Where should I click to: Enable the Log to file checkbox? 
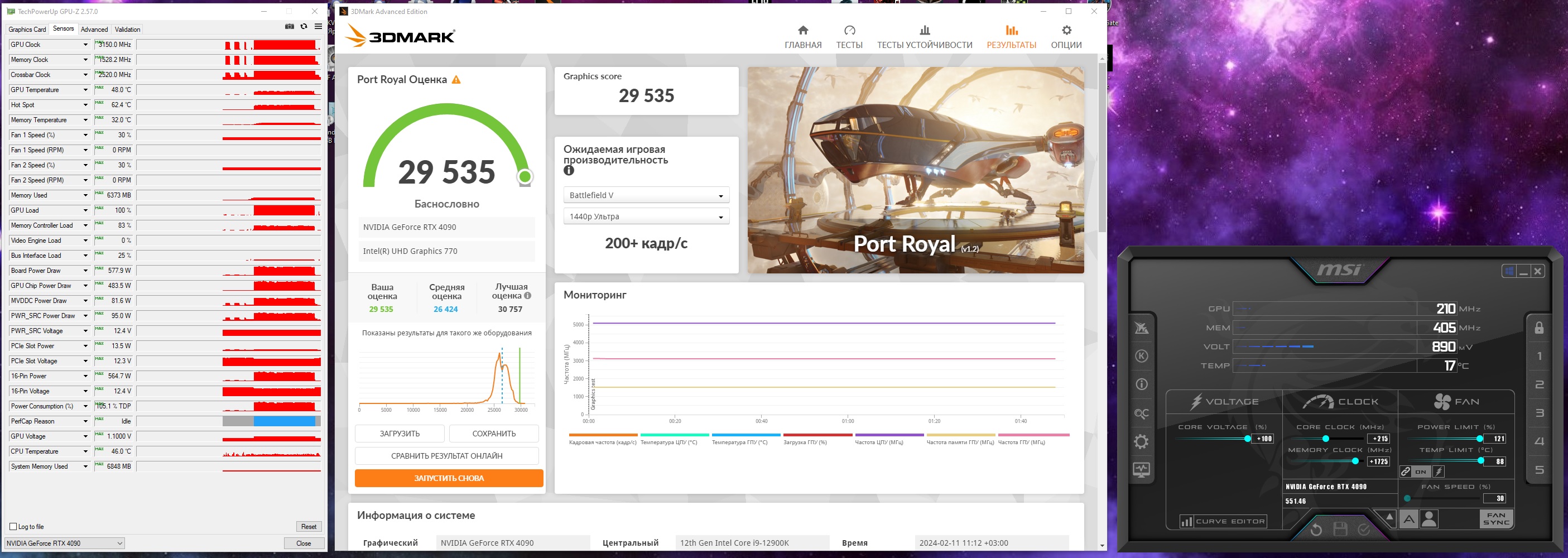[13, 527]
